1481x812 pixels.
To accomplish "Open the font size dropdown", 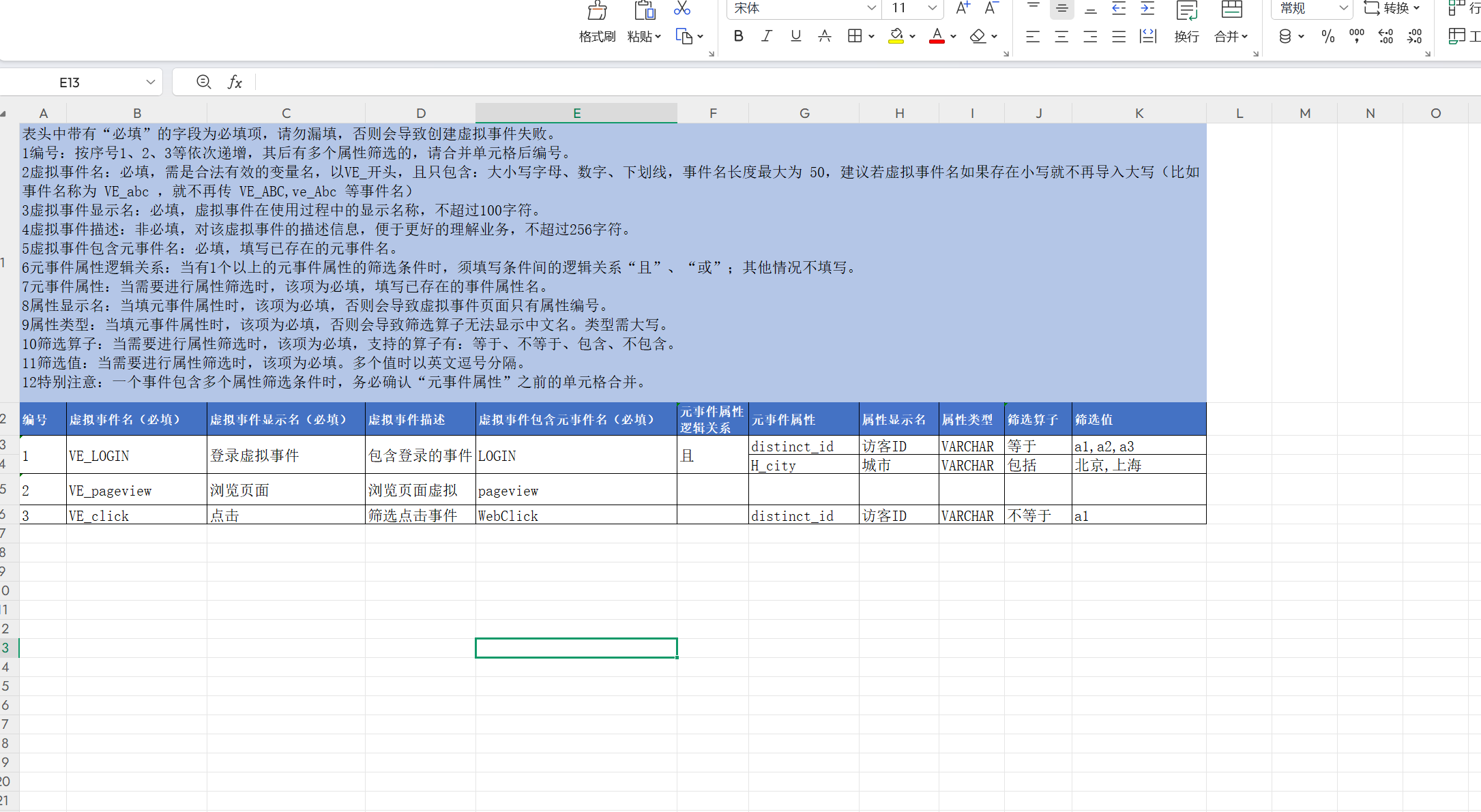I will point(932,8).
